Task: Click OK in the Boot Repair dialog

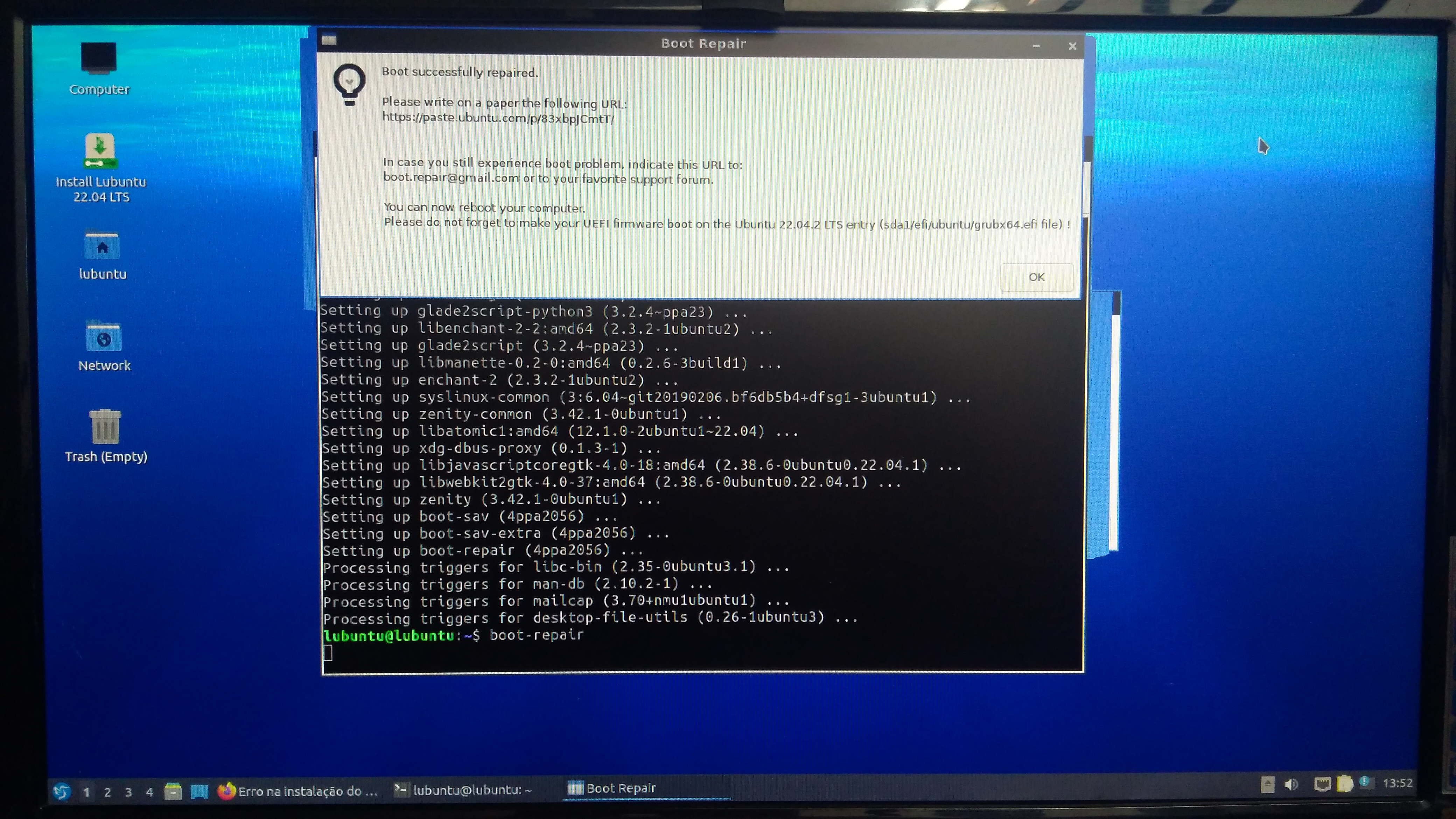Action: [1036, 277]
